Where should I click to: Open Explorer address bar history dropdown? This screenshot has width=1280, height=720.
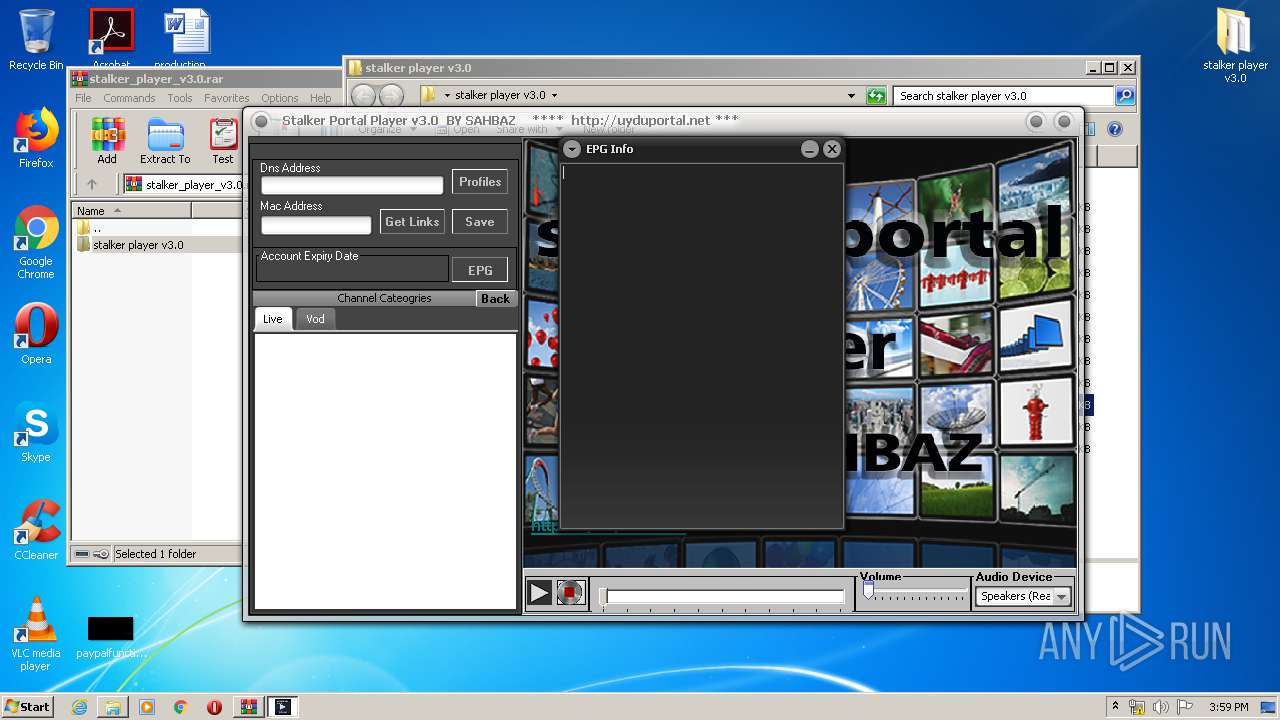coord(851,96)
